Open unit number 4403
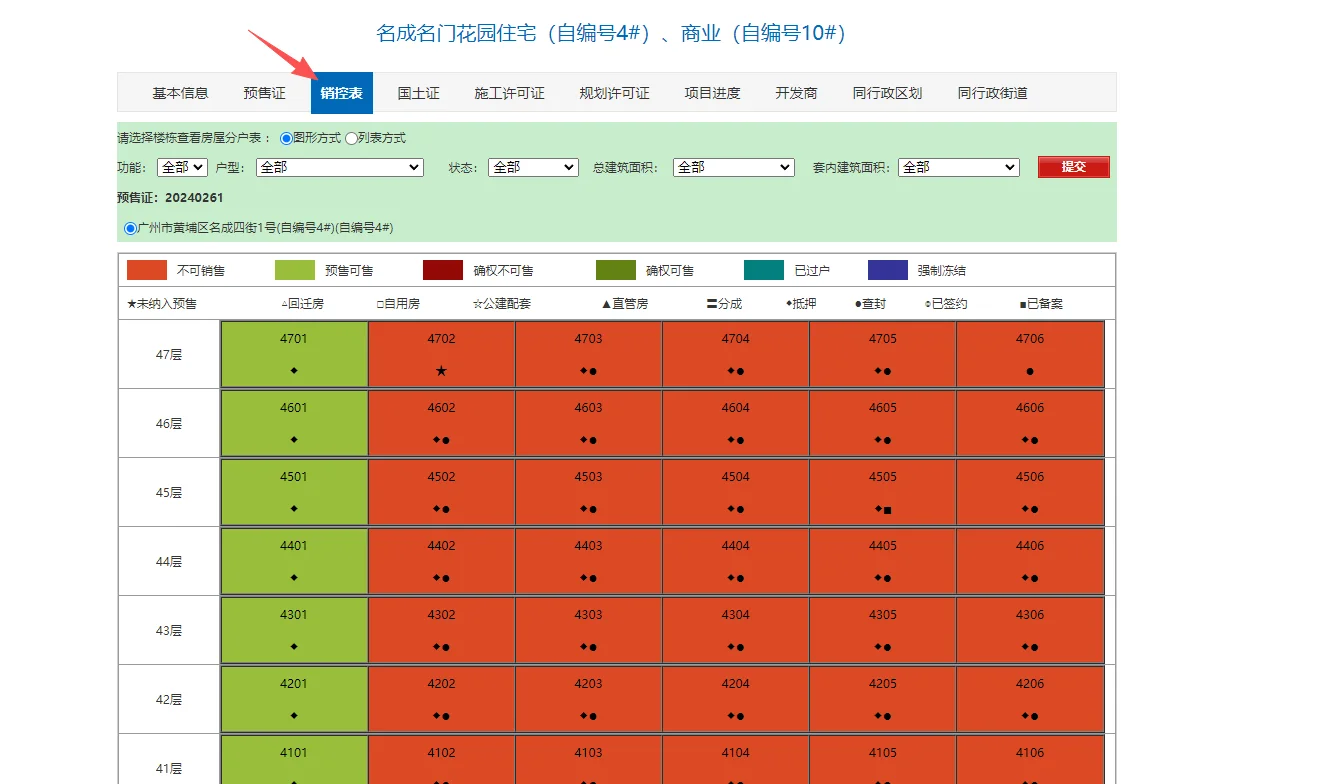1332x784 pixels. click(588, 546)
